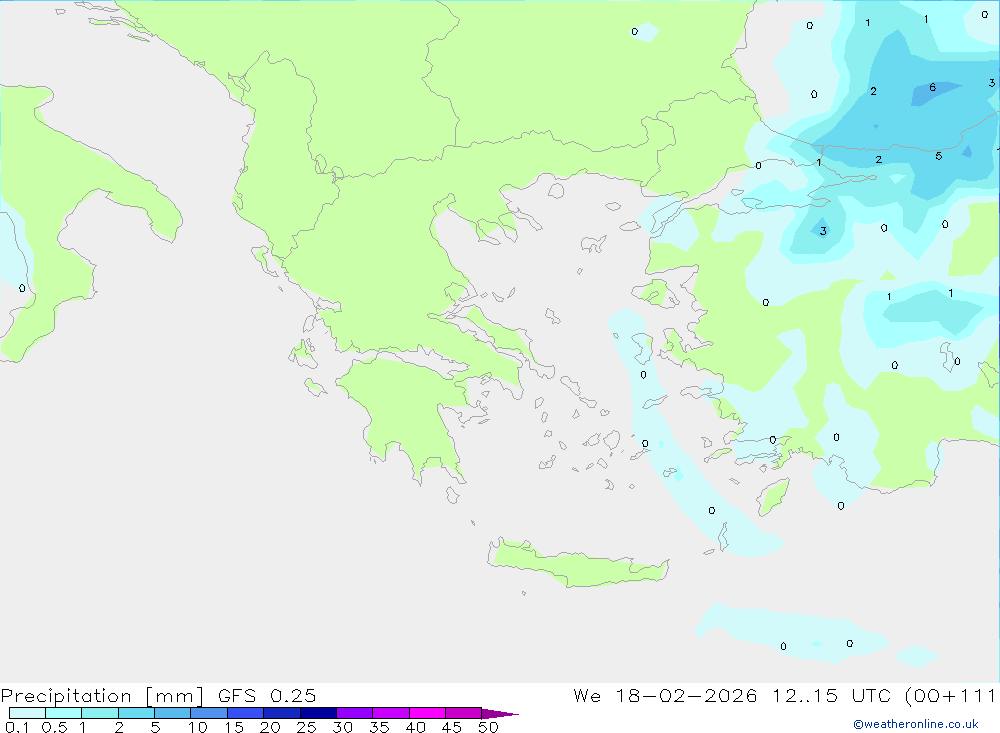Click the legend value label '50'
This screenshot has height=733, width=1000.
coord(488,727)
